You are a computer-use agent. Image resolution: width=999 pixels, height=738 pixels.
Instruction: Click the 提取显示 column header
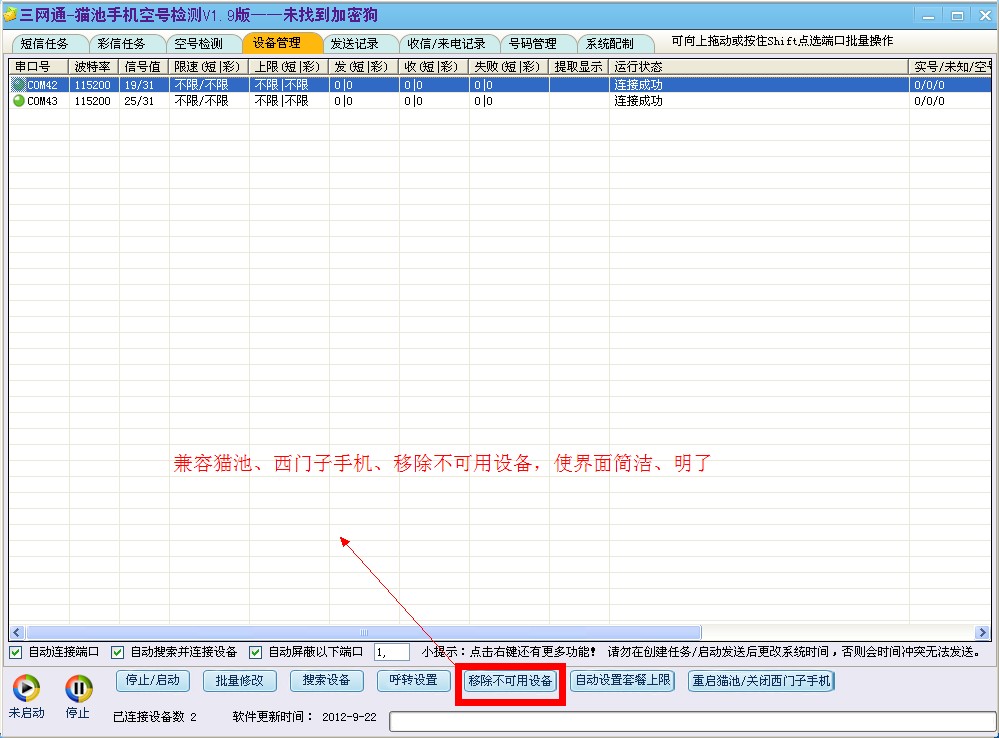(579, 67)
